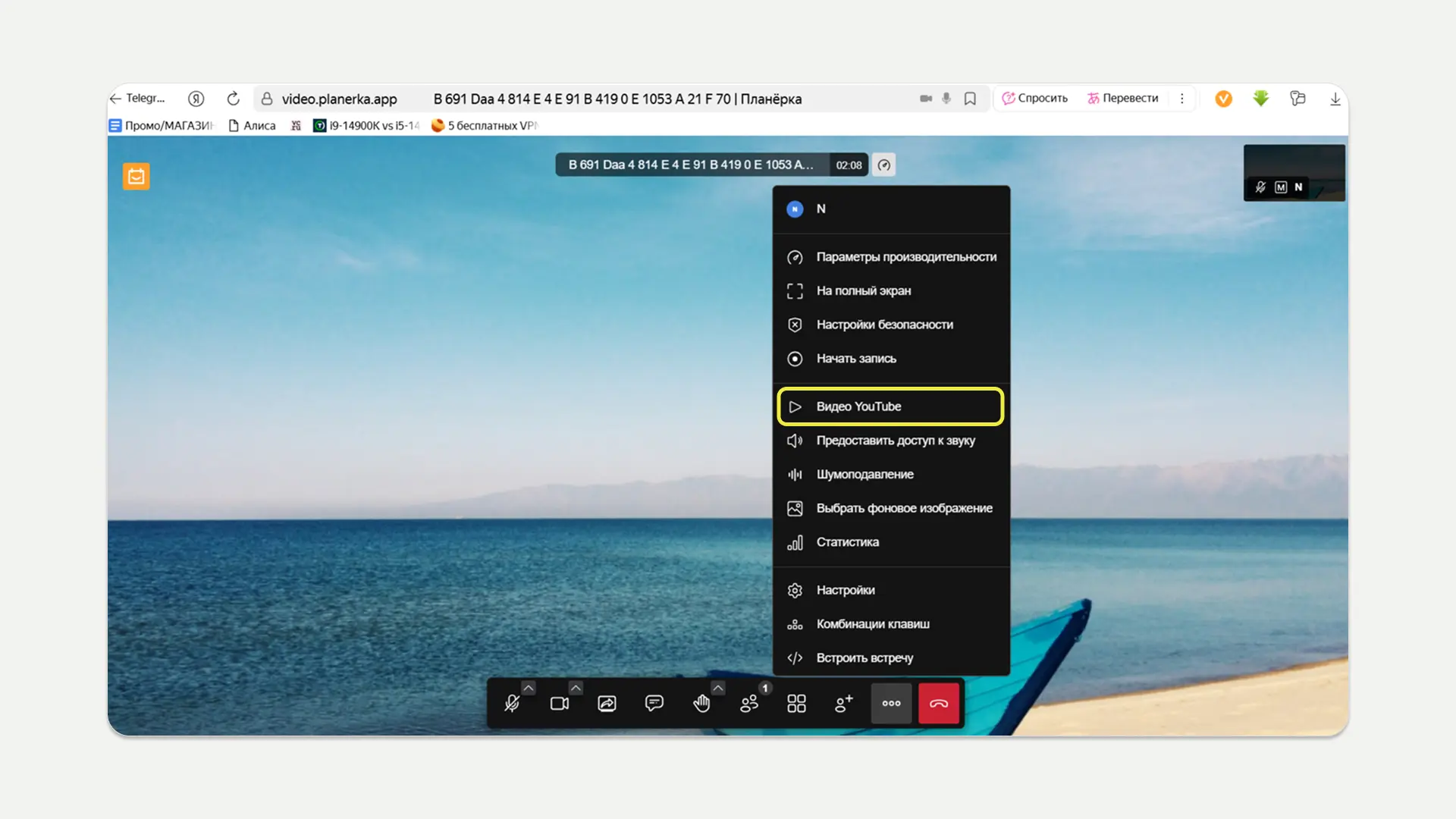Click the Перевести button in browser
This screenshot has height=819, width=1456.
[x=1123, y=99]
